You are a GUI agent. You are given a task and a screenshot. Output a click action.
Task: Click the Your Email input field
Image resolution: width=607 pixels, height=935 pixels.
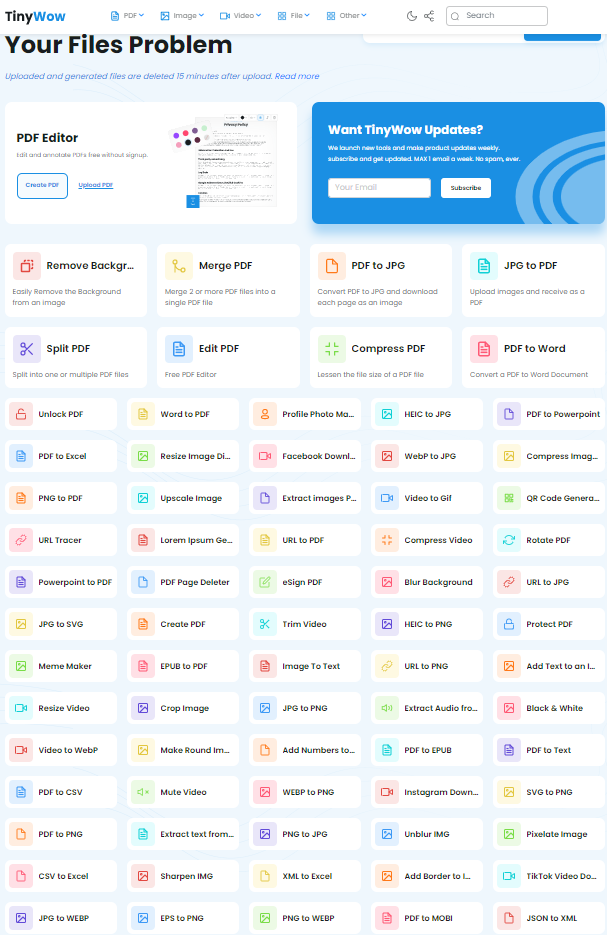point(379,188)
